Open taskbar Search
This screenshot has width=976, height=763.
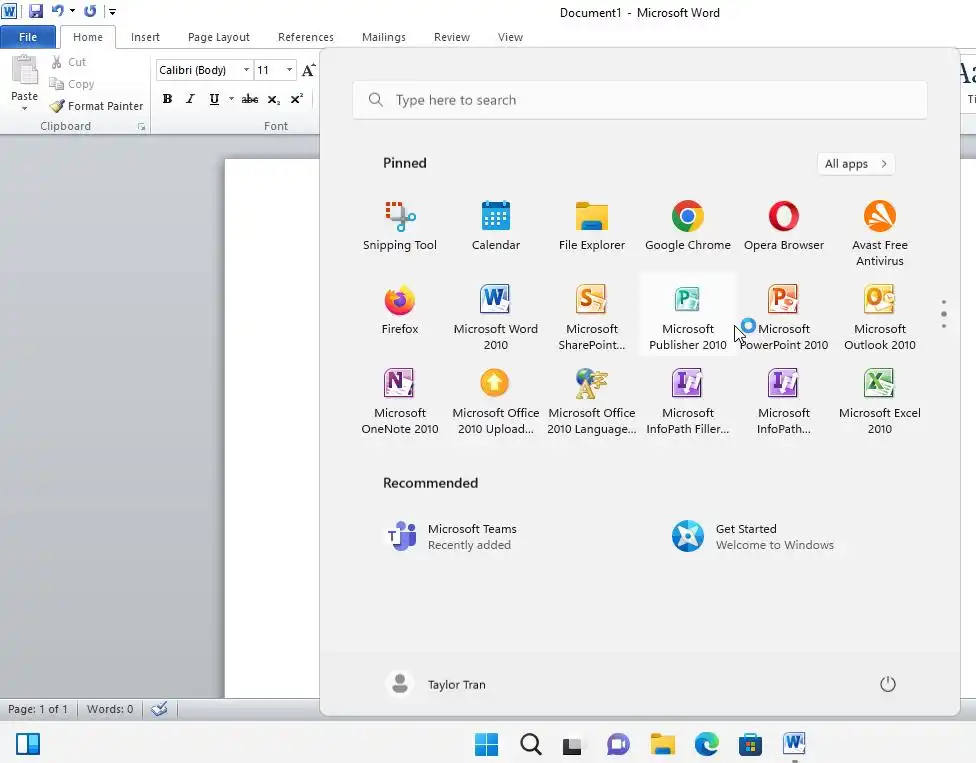coord(530,744)
